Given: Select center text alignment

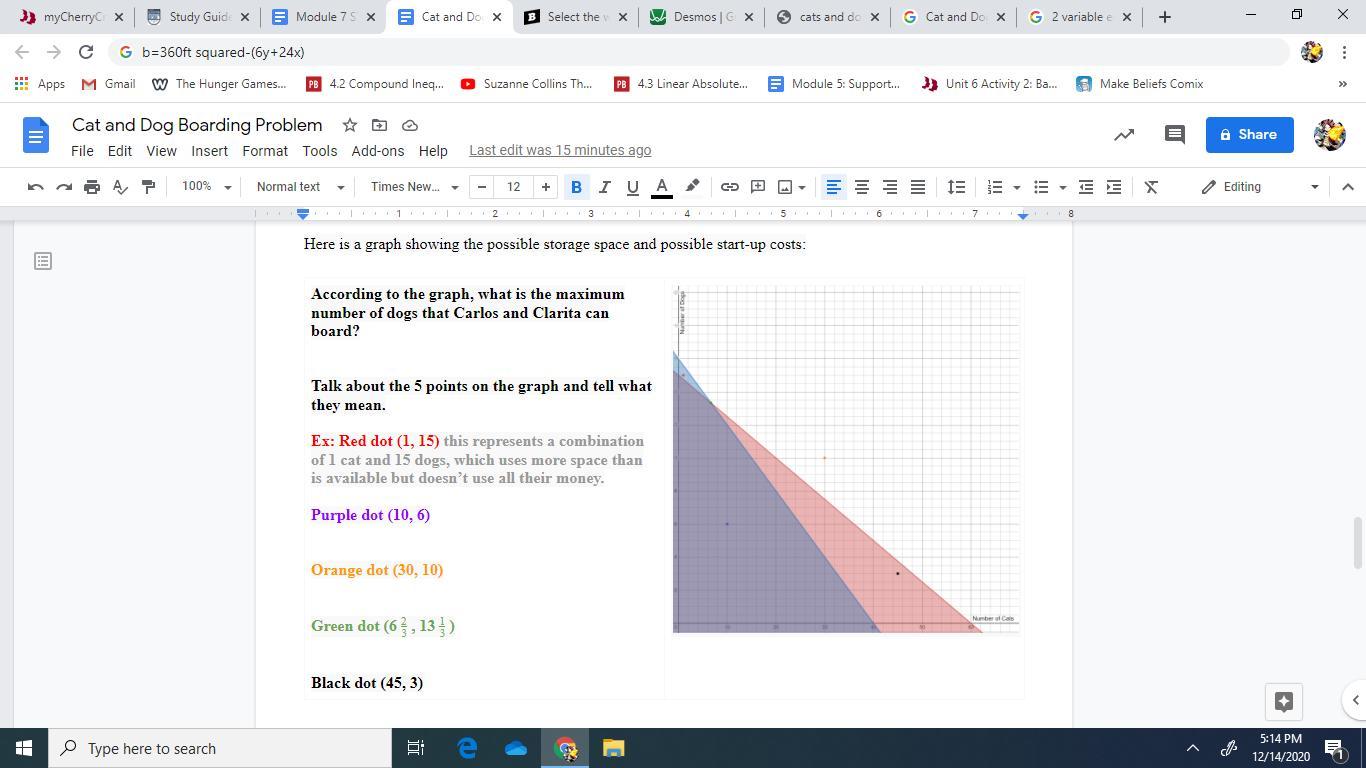Looking at the screenshot, I should point(861,187).
